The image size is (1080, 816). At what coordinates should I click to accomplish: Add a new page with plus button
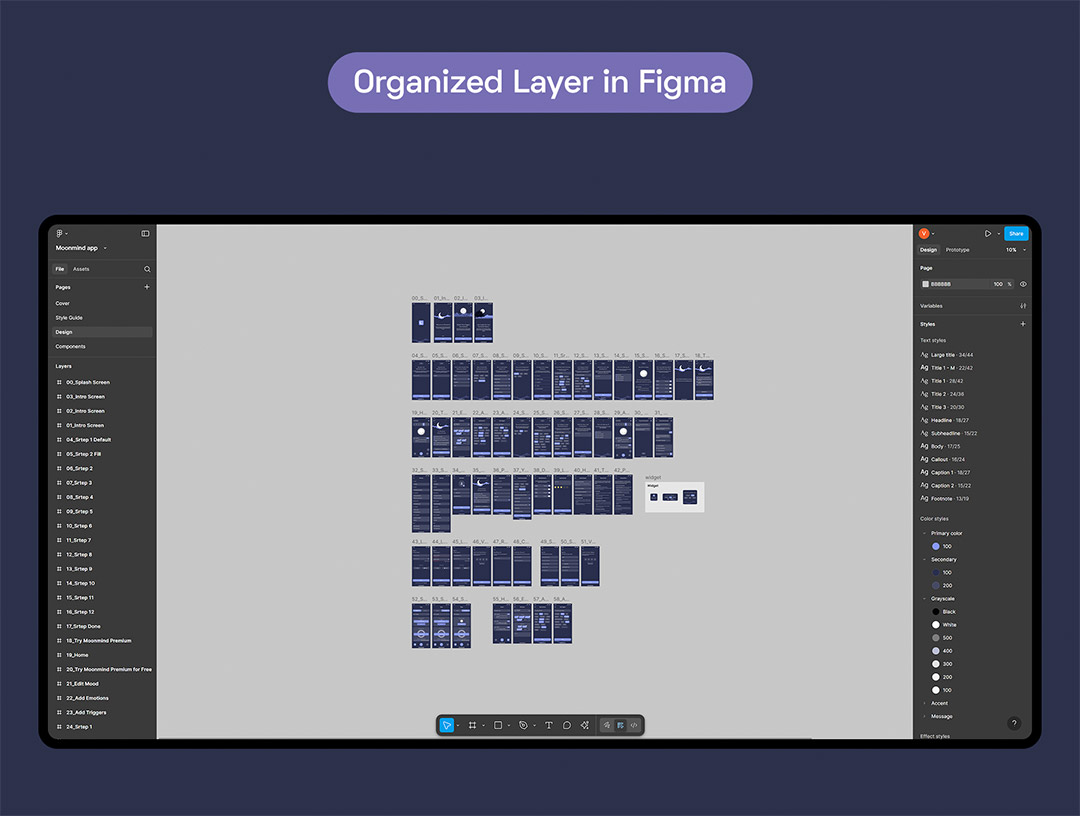[x=147, y=287]
